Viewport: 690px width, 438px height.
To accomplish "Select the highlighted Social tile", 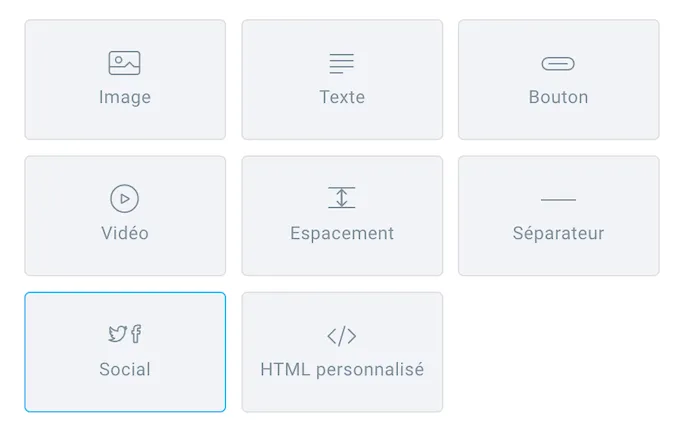I will [x=125, y=352].
